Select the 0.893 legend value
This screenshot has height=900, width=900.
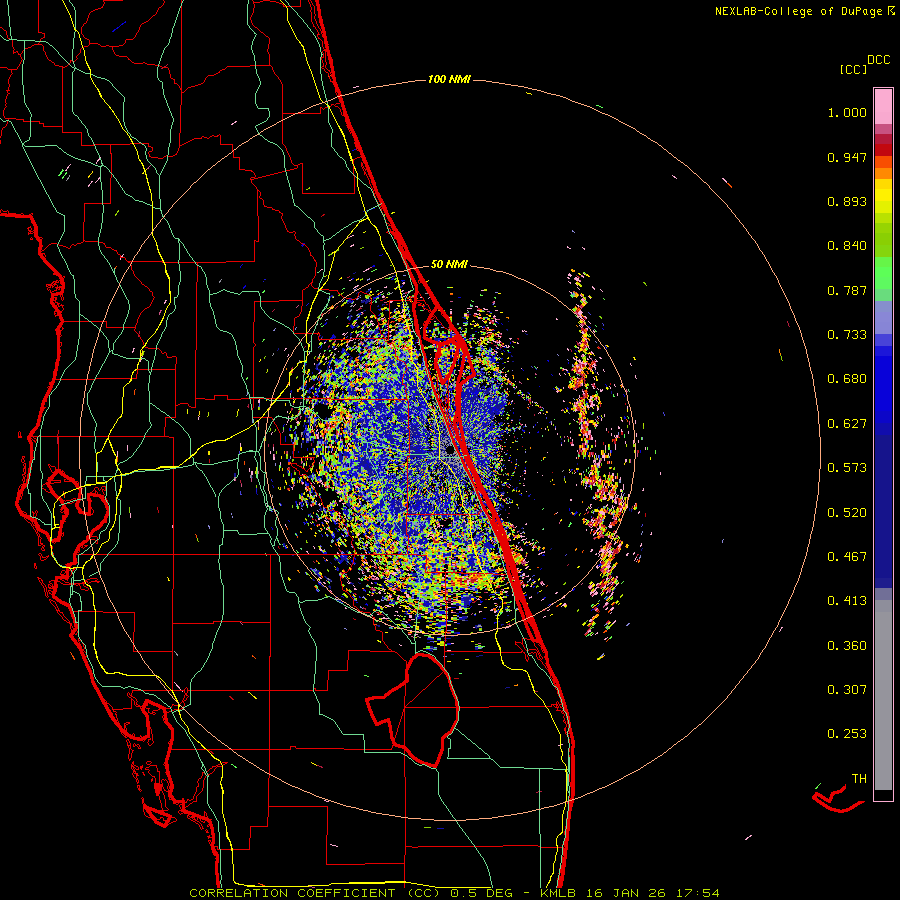tap(847, 201)
